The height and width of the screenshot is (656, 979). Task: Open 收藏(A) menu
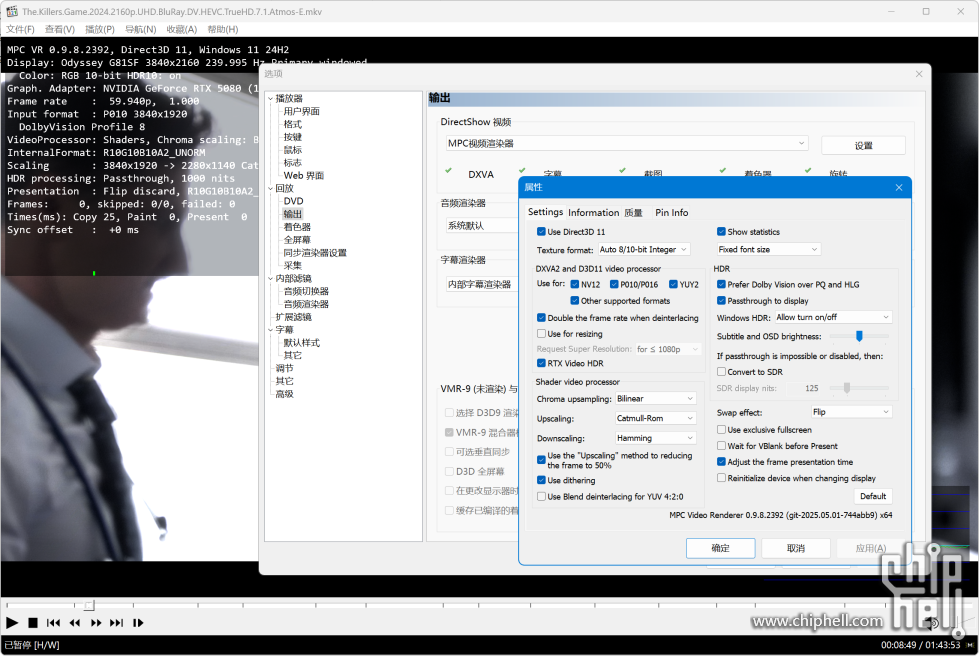(x=182, y=29)
